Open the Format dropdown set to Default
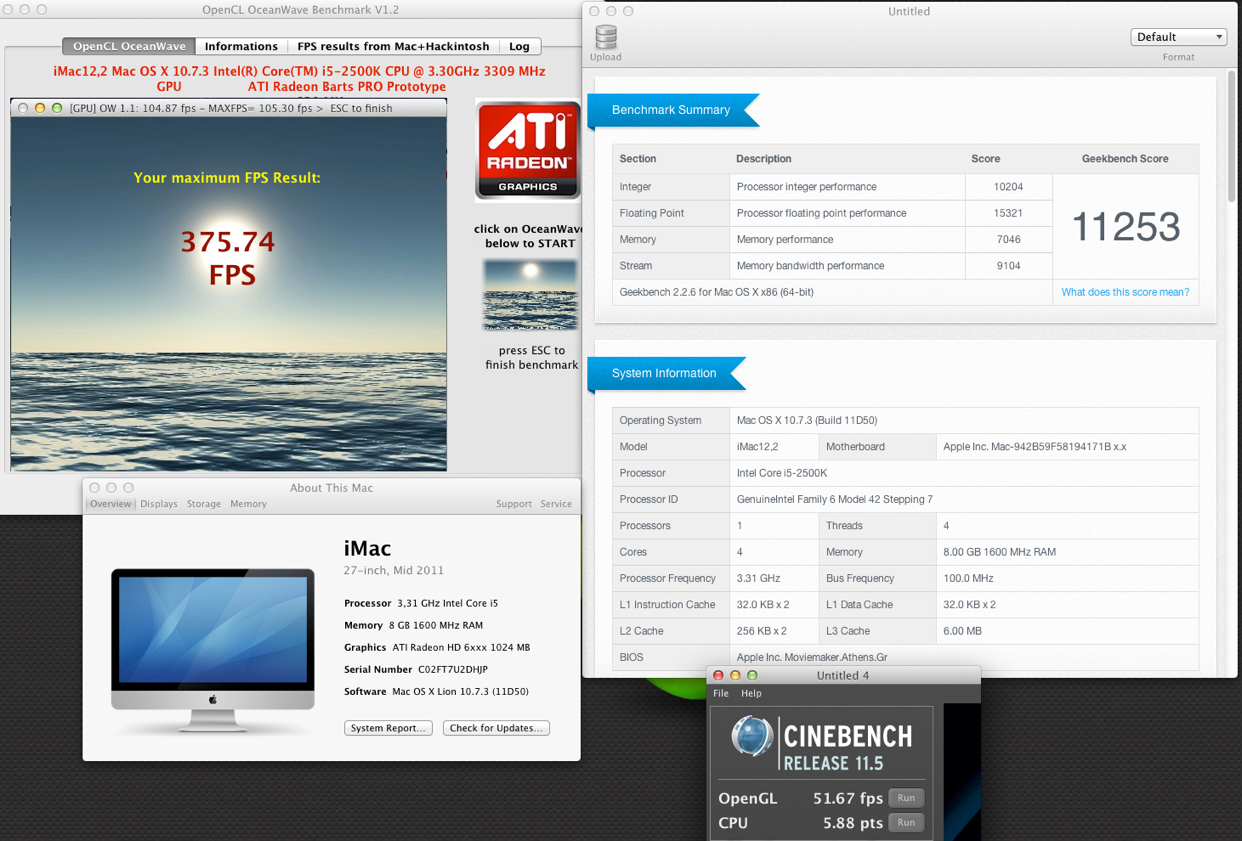 click(1179, 37)
